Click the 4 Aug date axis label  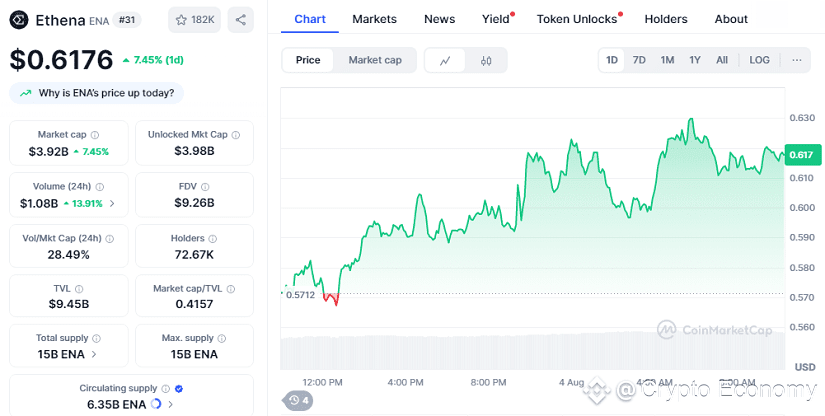571,382
